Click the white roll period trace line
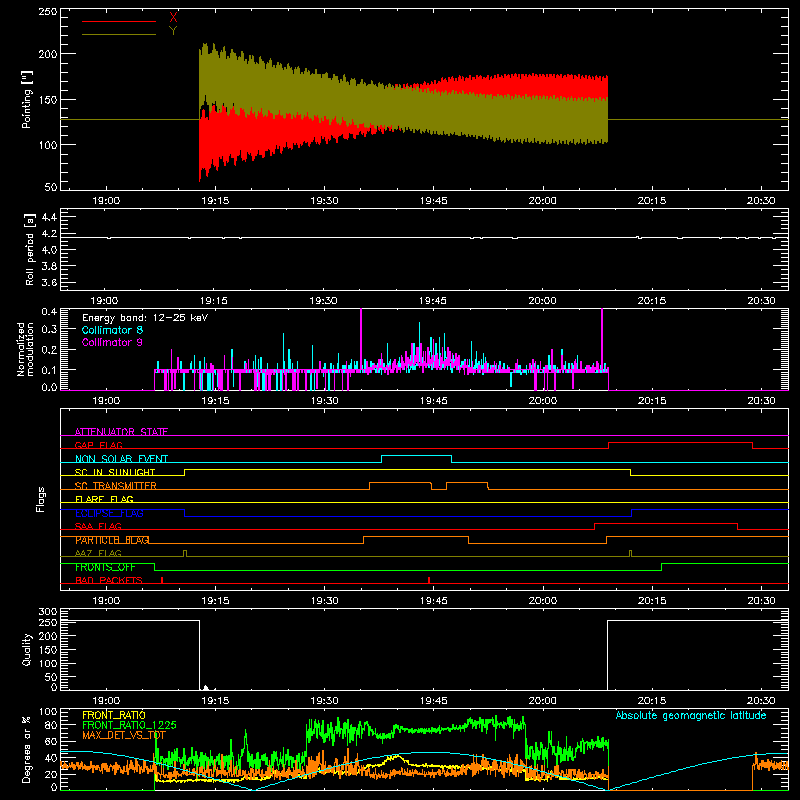Screen dimensions: 800x800 (x=424, y=237)
